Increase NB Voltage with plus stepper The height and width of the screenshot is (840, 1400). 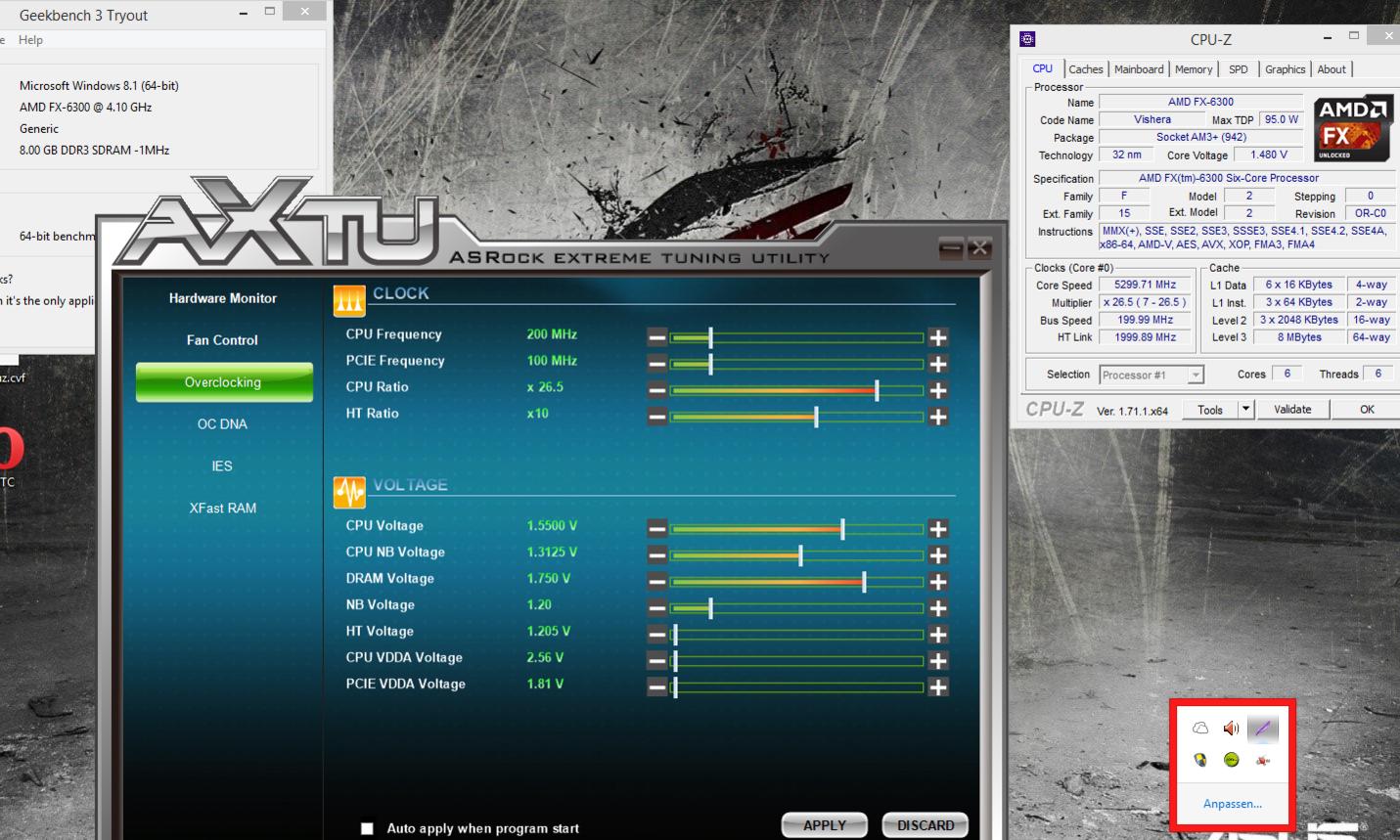point(938,608)
